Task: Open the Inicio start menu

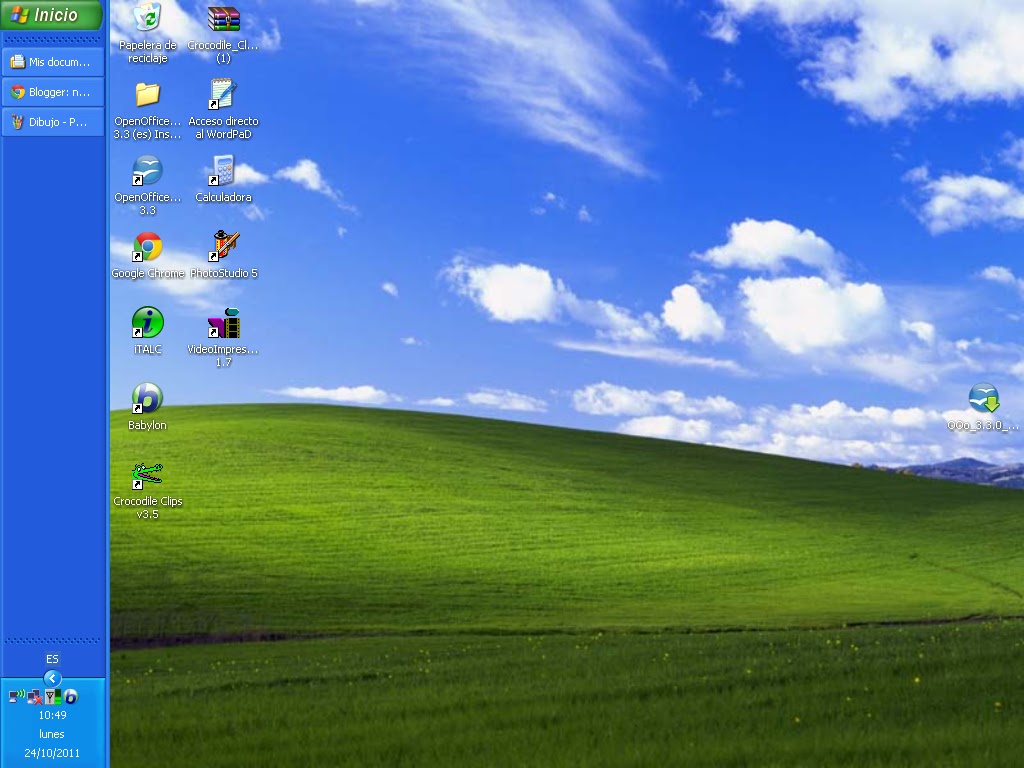Action: 52,14
